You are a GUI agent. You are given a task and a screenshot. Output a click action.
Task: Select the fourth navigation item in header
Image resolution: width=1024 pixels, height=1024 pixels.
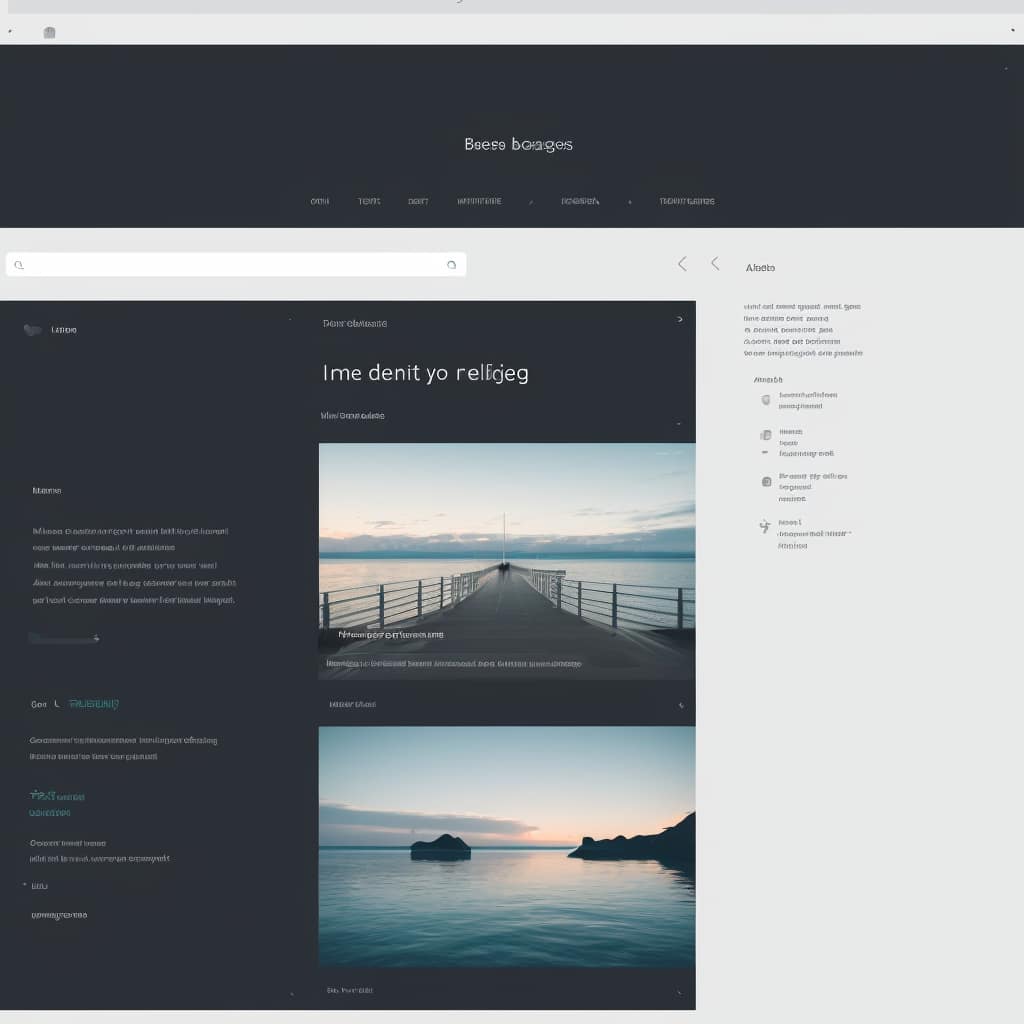479,201
